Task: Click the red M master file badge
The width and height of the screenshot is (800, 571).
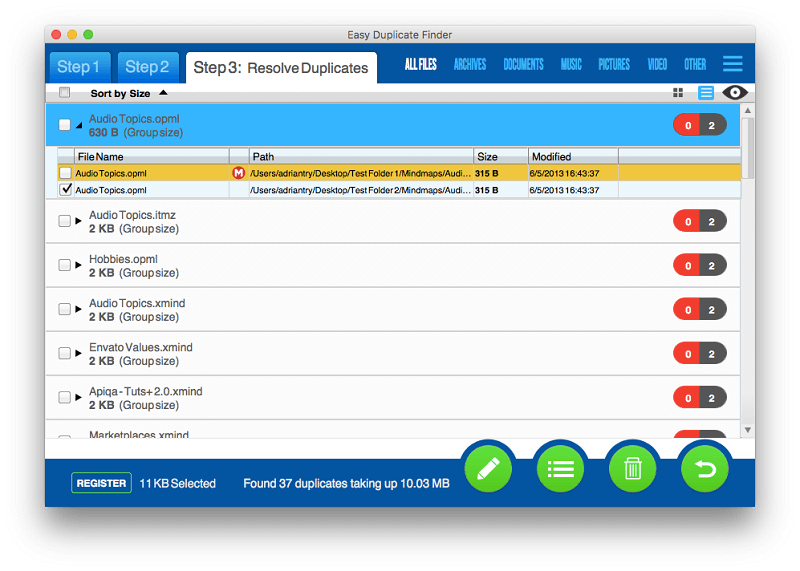Action: click(238, 173)
